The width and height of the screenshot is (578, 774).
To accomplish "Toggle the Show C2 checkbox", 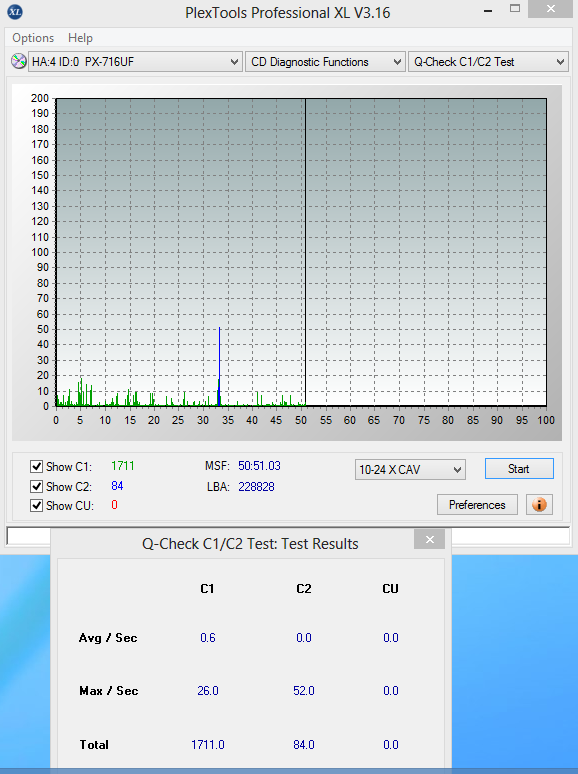I will tap(37, 487).
